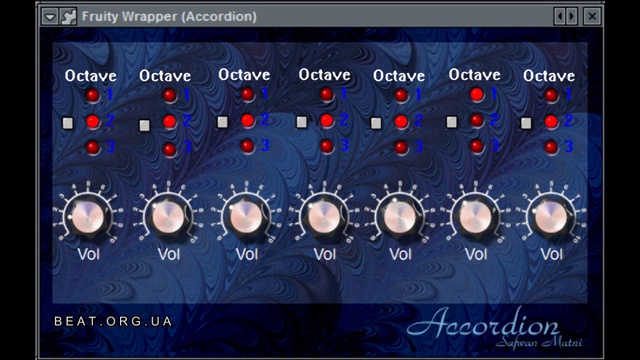
Task: Click the seventh Vol knob
Action: (551, 217)
